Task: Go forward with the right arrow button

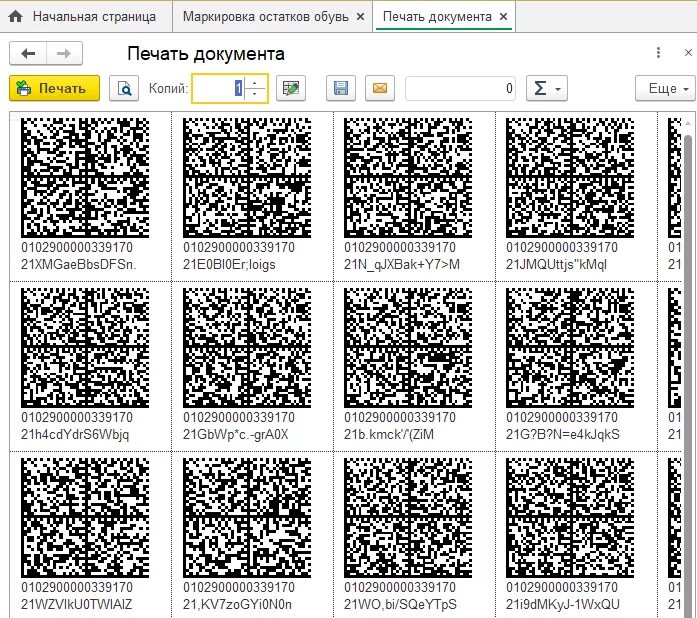Action: coord(64,54)
